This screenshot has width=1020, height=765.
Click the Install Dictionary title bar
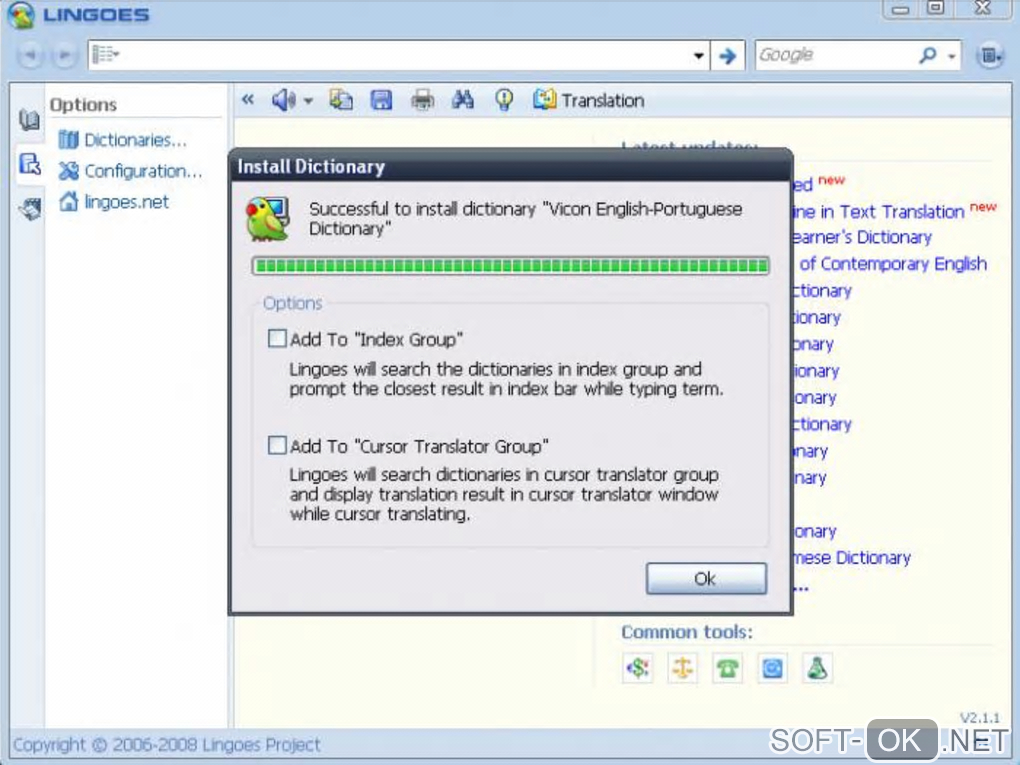511,167
